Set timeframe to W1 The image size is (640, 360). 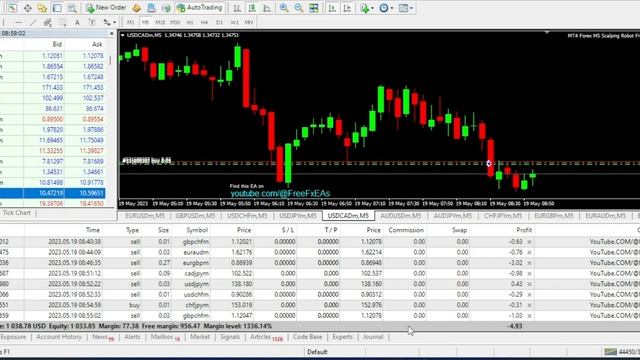click(234, 22)
